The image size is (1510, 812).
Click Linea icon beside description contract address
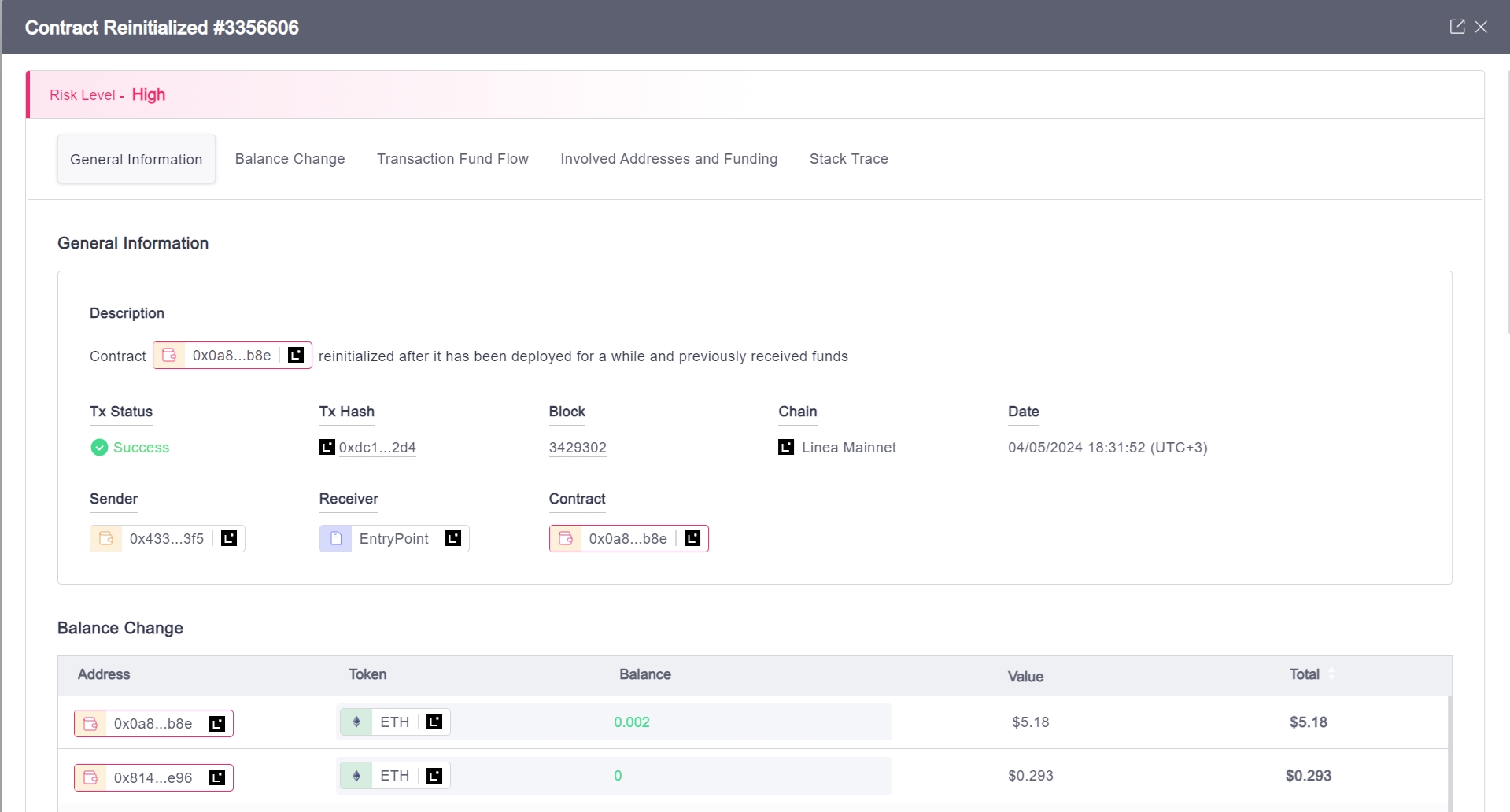click(x=296, y=356)
